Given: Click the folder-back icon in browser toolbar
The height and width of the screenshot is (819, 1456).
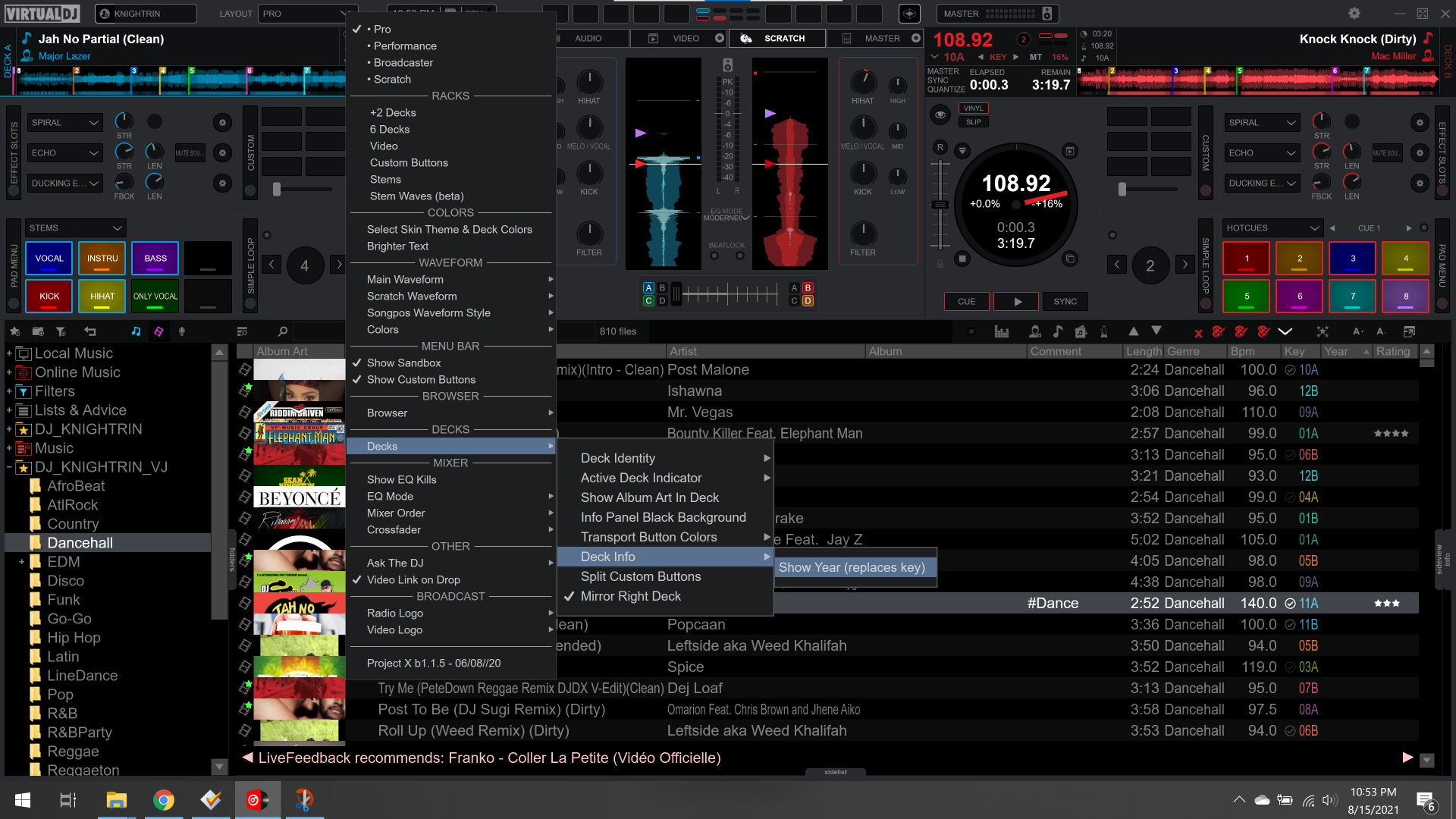Looking at the screenshot, I should coord(90,331).
